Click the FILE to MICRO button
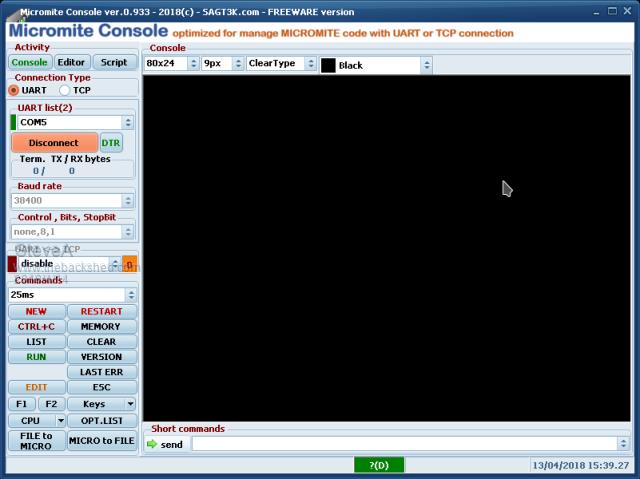Image resolution: width=640 pixels, height=479 pixels. click(36, 440)
